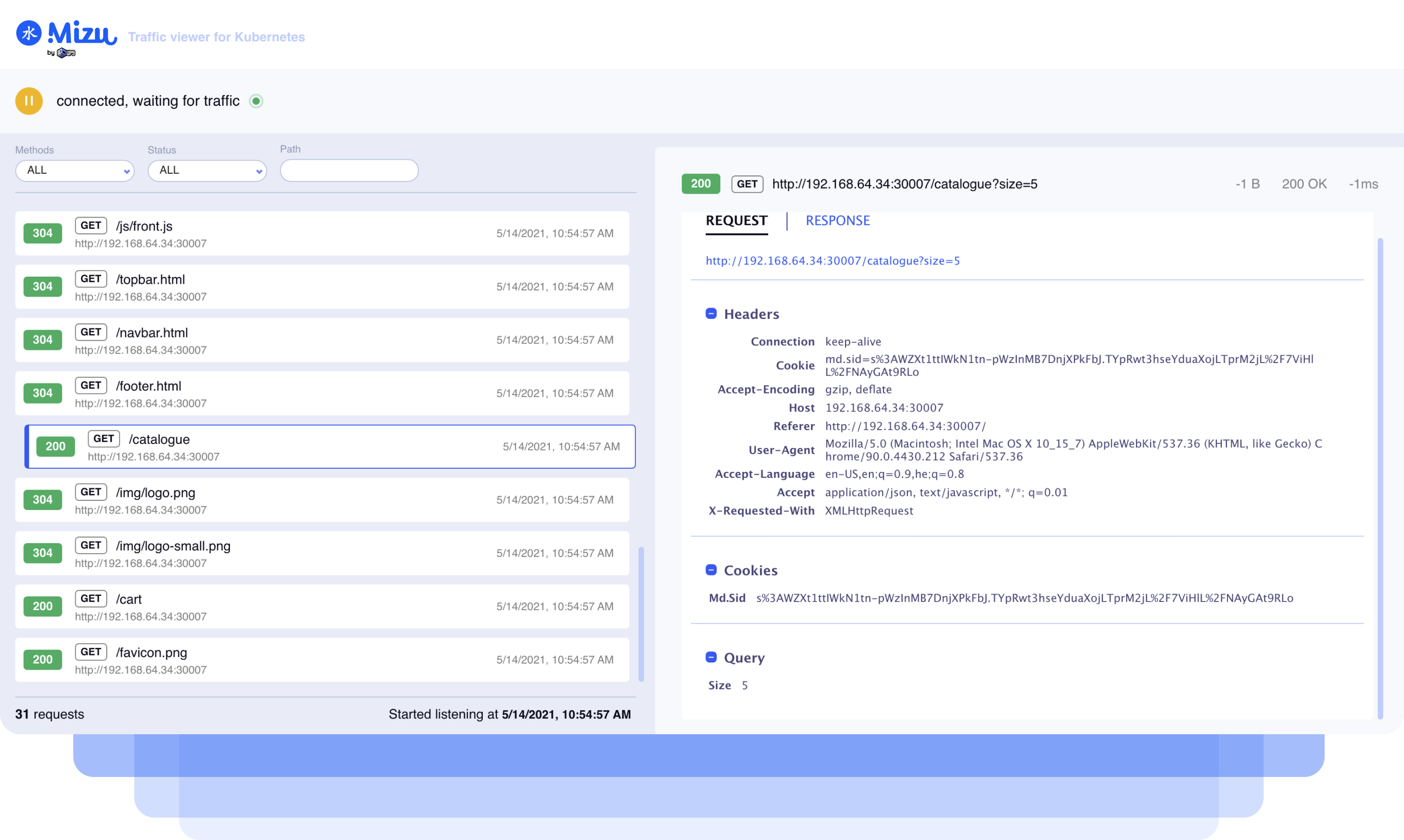Open the Status filter dropdown
The height and width of the screenshot is (840, 1404).
(x=207, y=170)
